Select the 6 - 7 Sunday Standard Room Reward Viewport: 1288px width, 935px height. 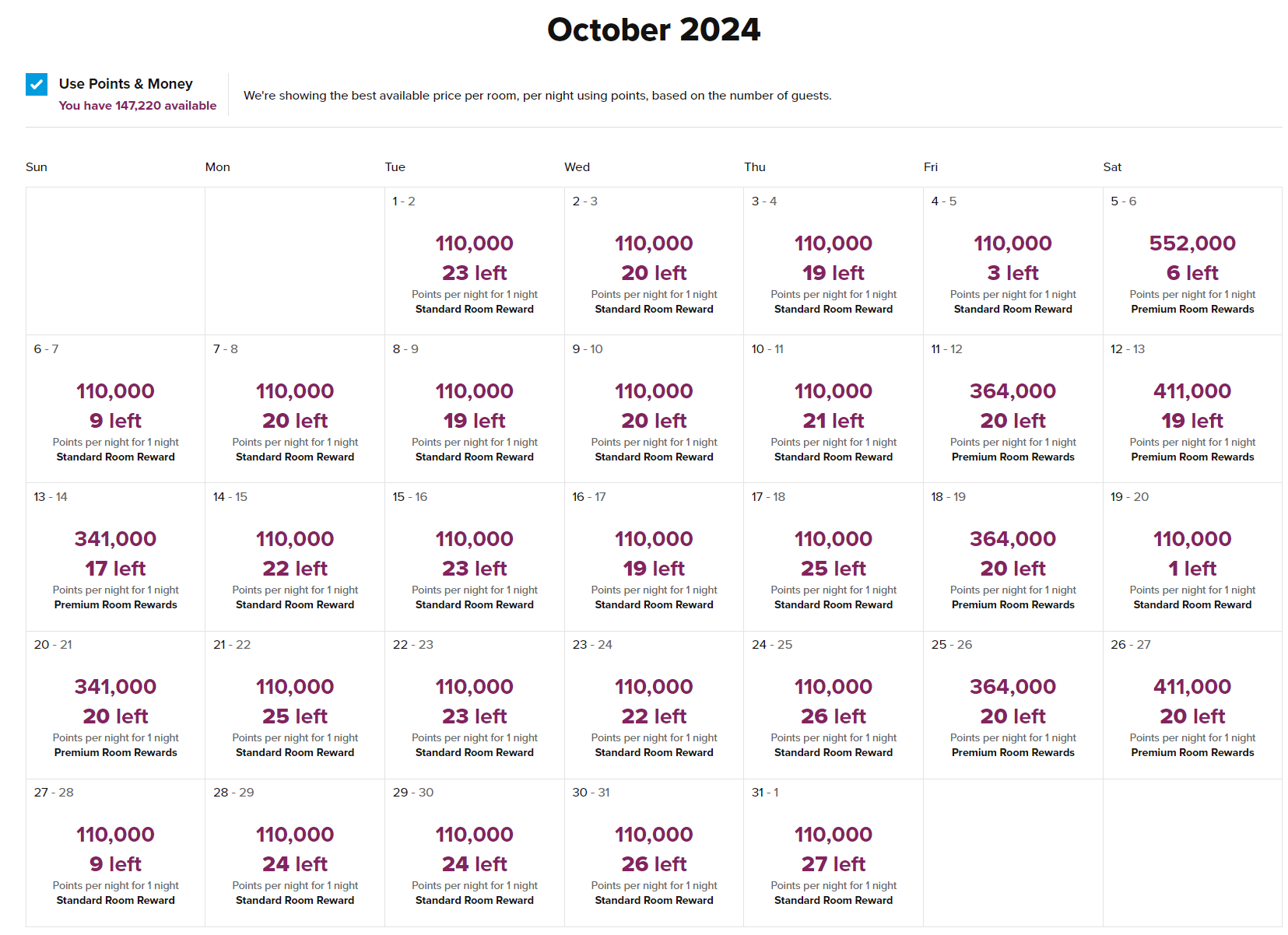pos(115,409)
